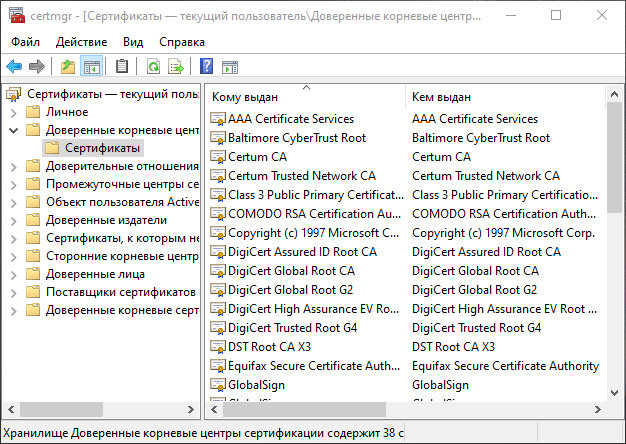Click the Copy clipboard toolbar icon

pyautogui.click(x=122, y=66)
